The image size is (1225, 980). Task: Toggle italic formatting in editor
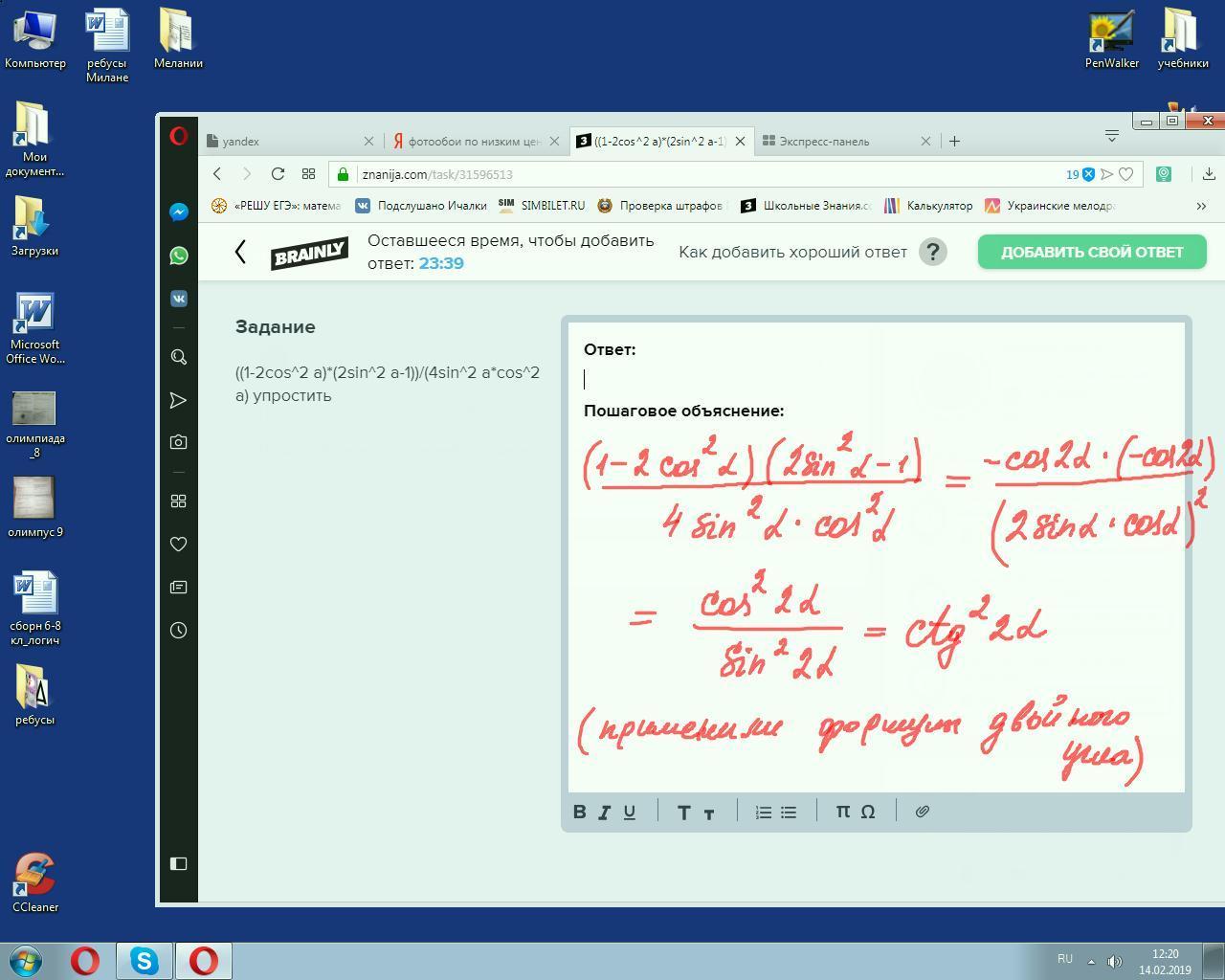point(605,812)
